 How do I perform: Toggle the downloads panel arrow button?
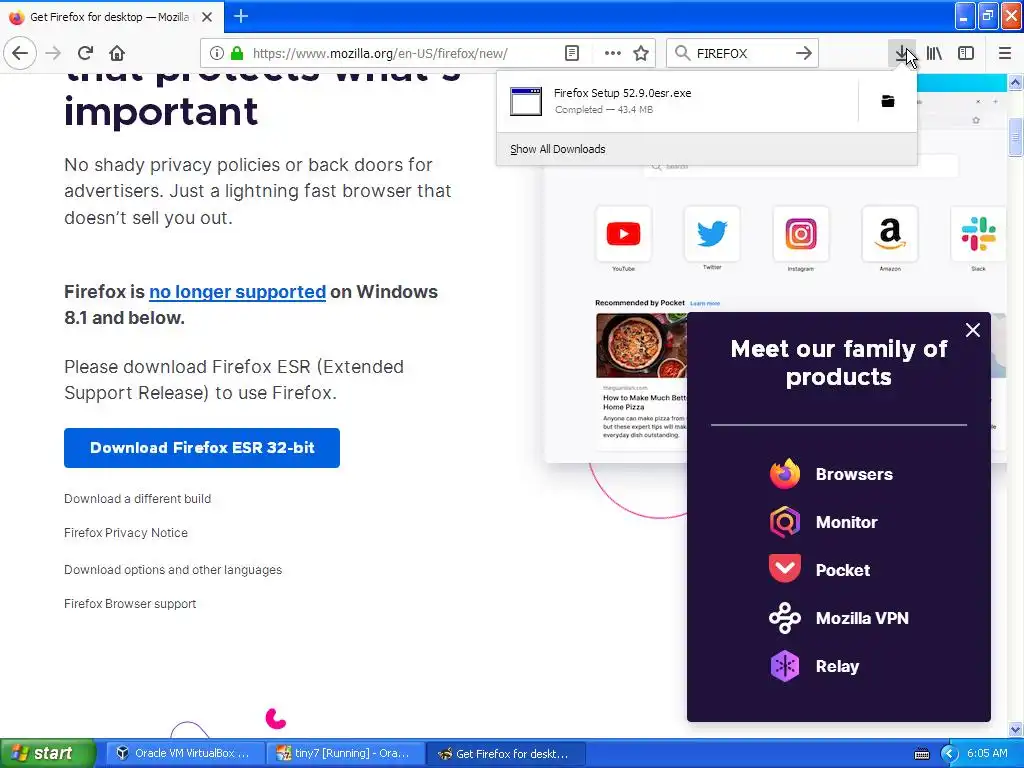902,53
